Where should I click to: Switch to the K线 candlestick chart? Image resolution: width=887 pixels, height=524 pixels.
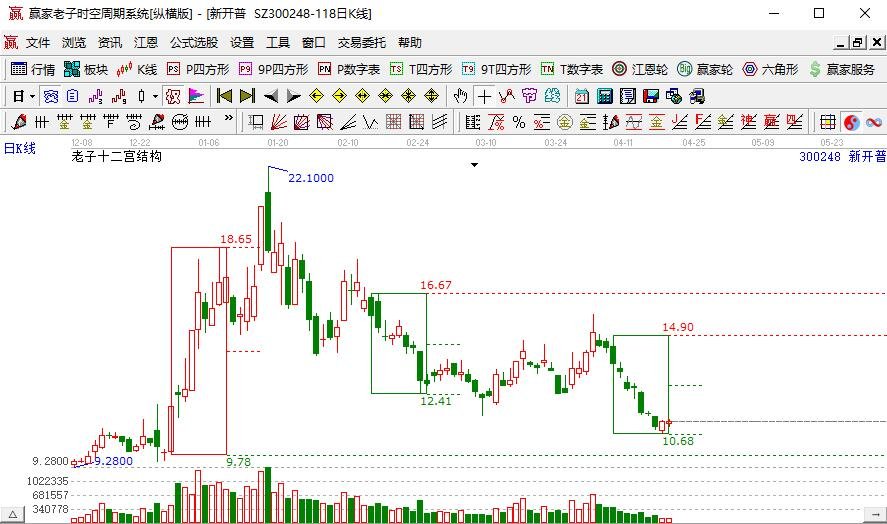[136, 69]
